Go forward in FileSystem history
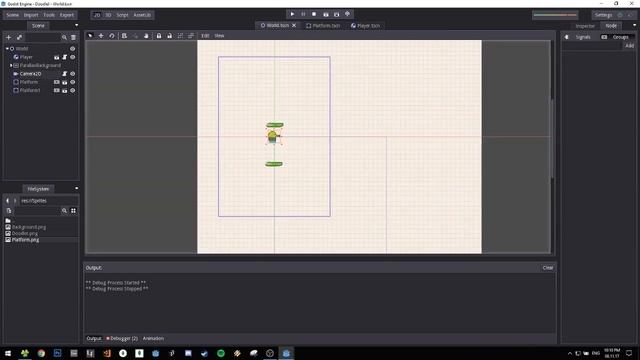Viewport: 640px width, 360px height. click(x=15, y=201)
